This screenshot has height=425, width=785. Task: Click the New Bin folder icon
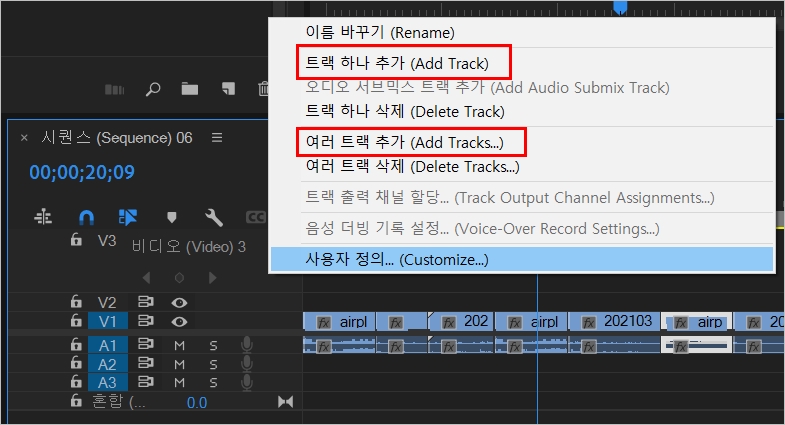point(190,89)
